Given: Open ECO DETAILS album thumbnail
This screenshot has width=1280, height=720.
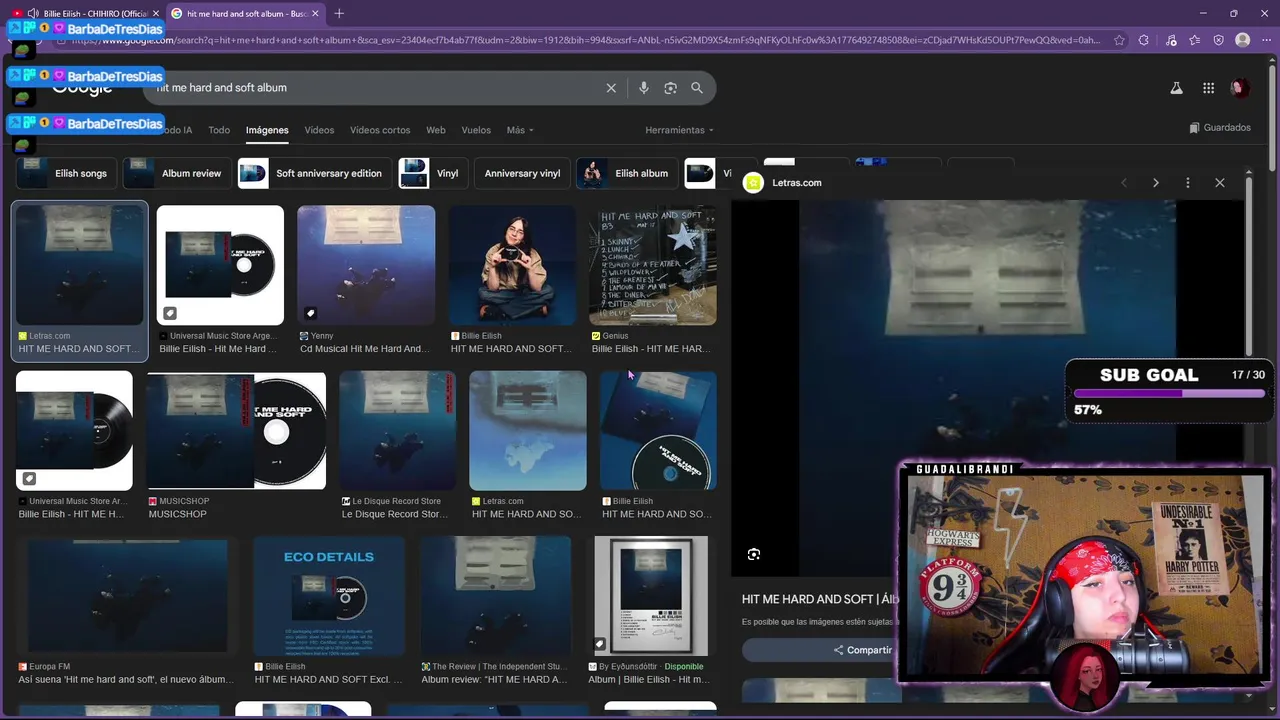Looking at the screenshot, I should point(329,596).
